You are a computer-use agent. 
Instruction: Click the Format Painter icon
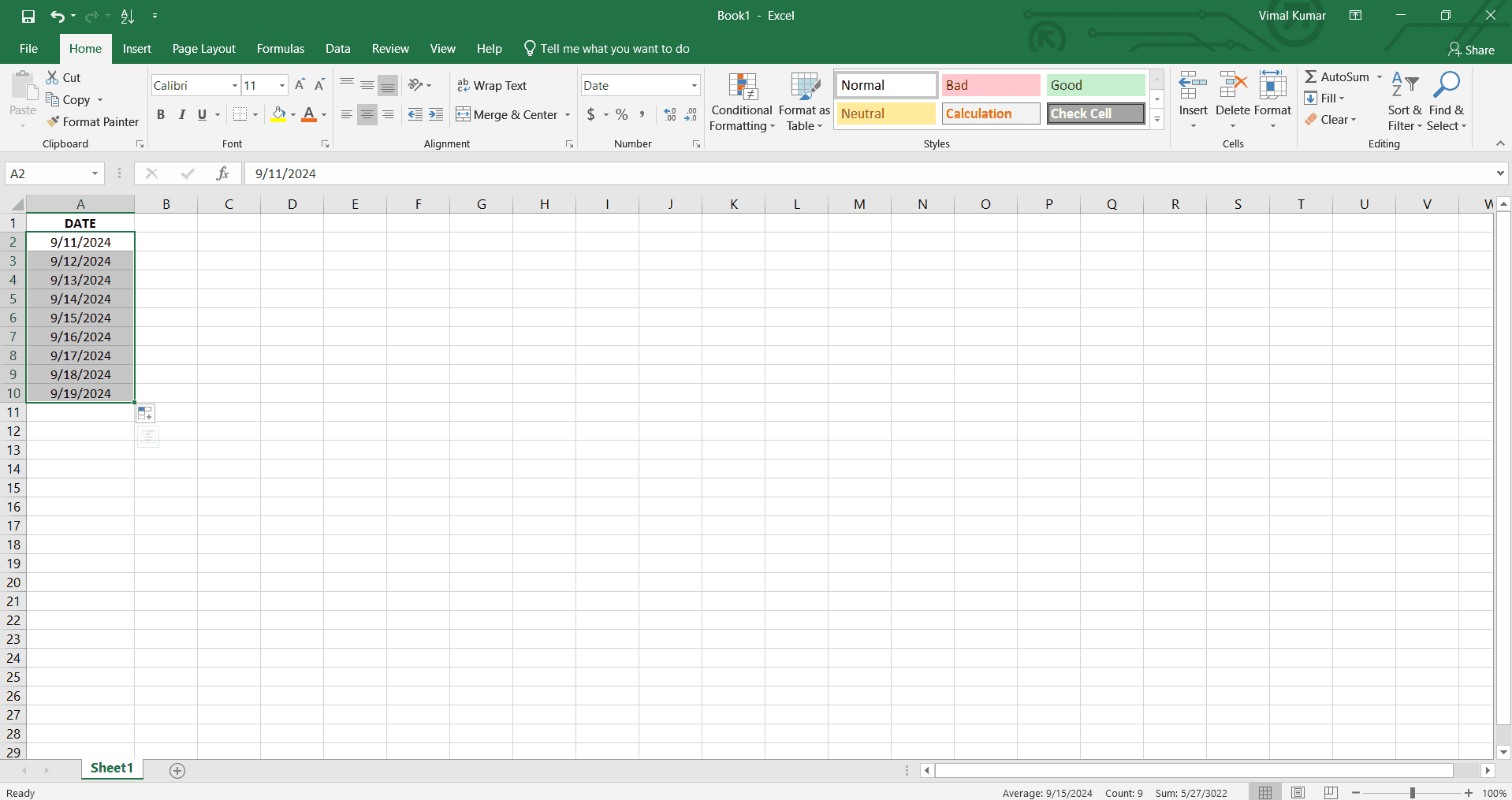coord(52,121)
